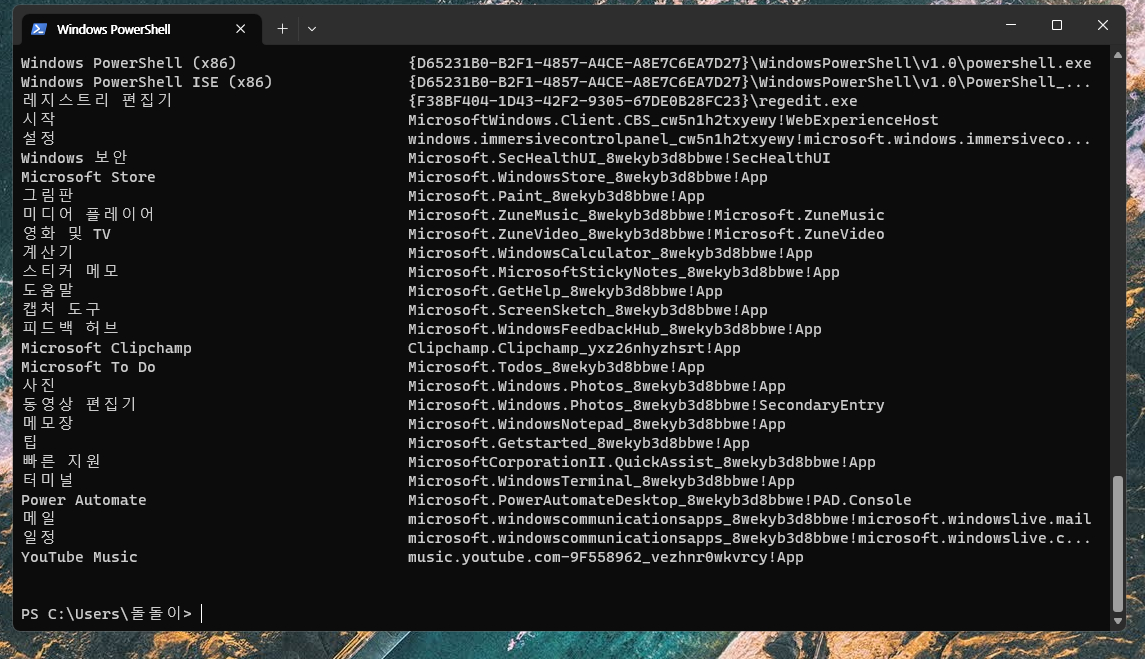Viewport: 1145px width, 659px height.
Task: Click the text Windows PowerShell ISE (x86)
Action: click(147, 82)
